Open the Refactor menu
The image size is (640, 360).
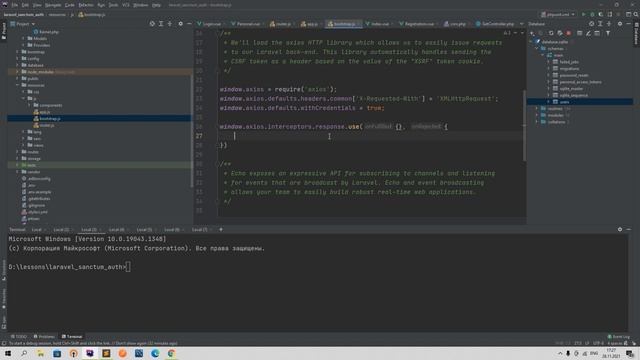86,5
